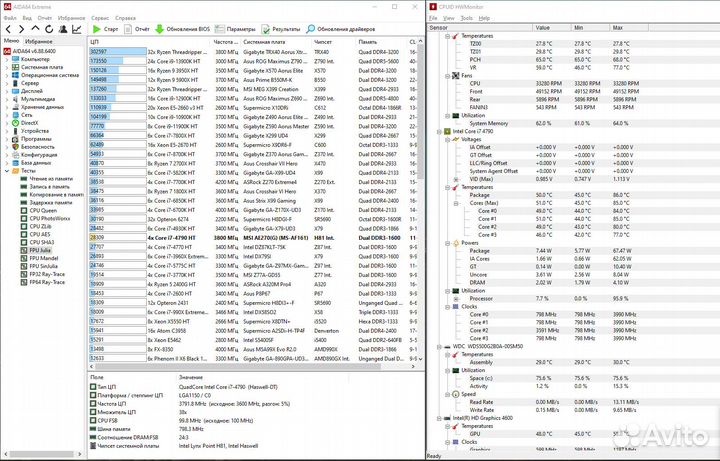Click the Up arrow in AIDA64 toolbar
The width and height of the screenshot is (720, 461).
(35, 29)
